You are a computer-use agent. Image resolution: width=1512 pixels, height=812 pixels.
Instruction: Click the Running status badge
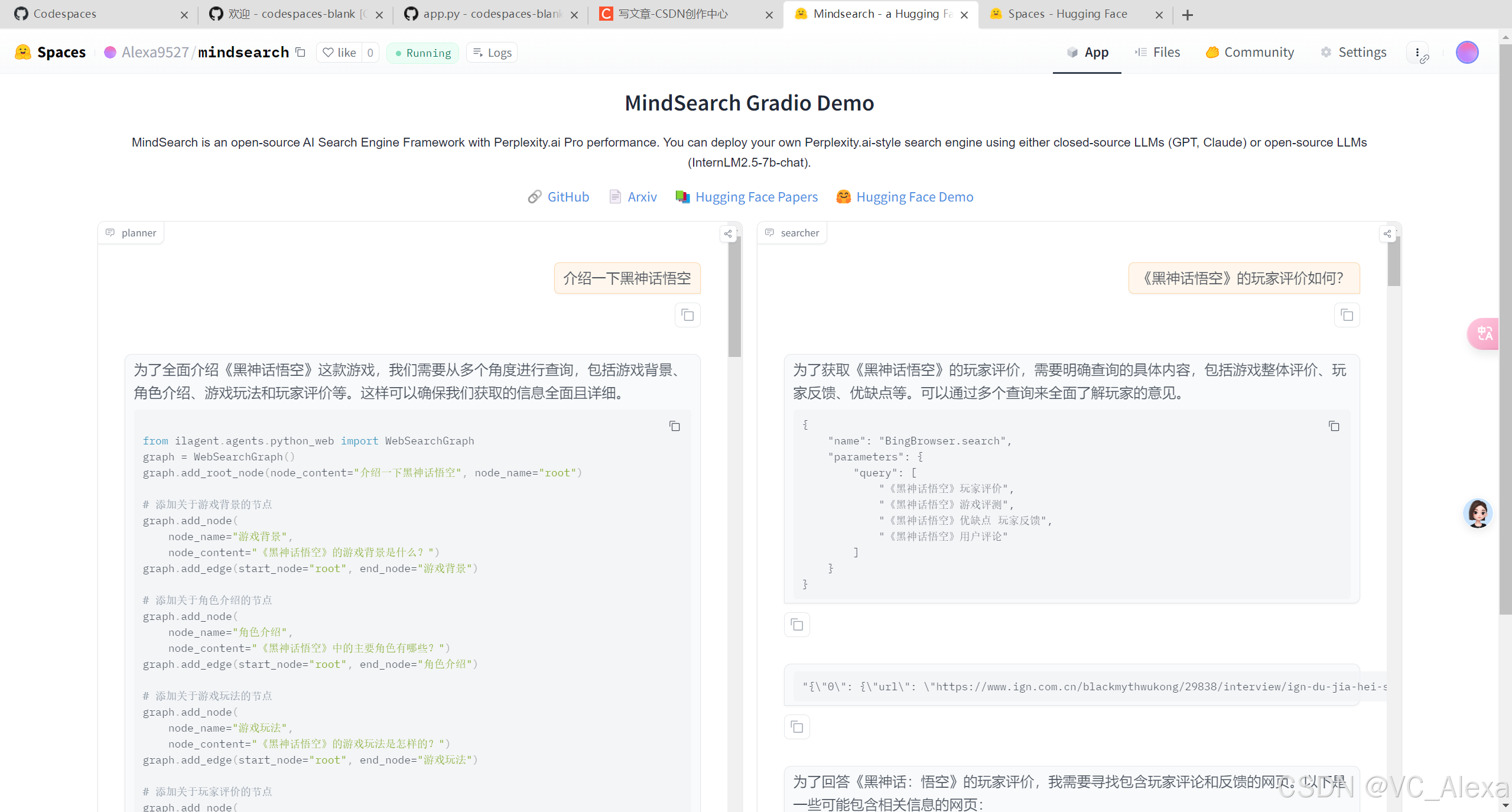[422, 53]
